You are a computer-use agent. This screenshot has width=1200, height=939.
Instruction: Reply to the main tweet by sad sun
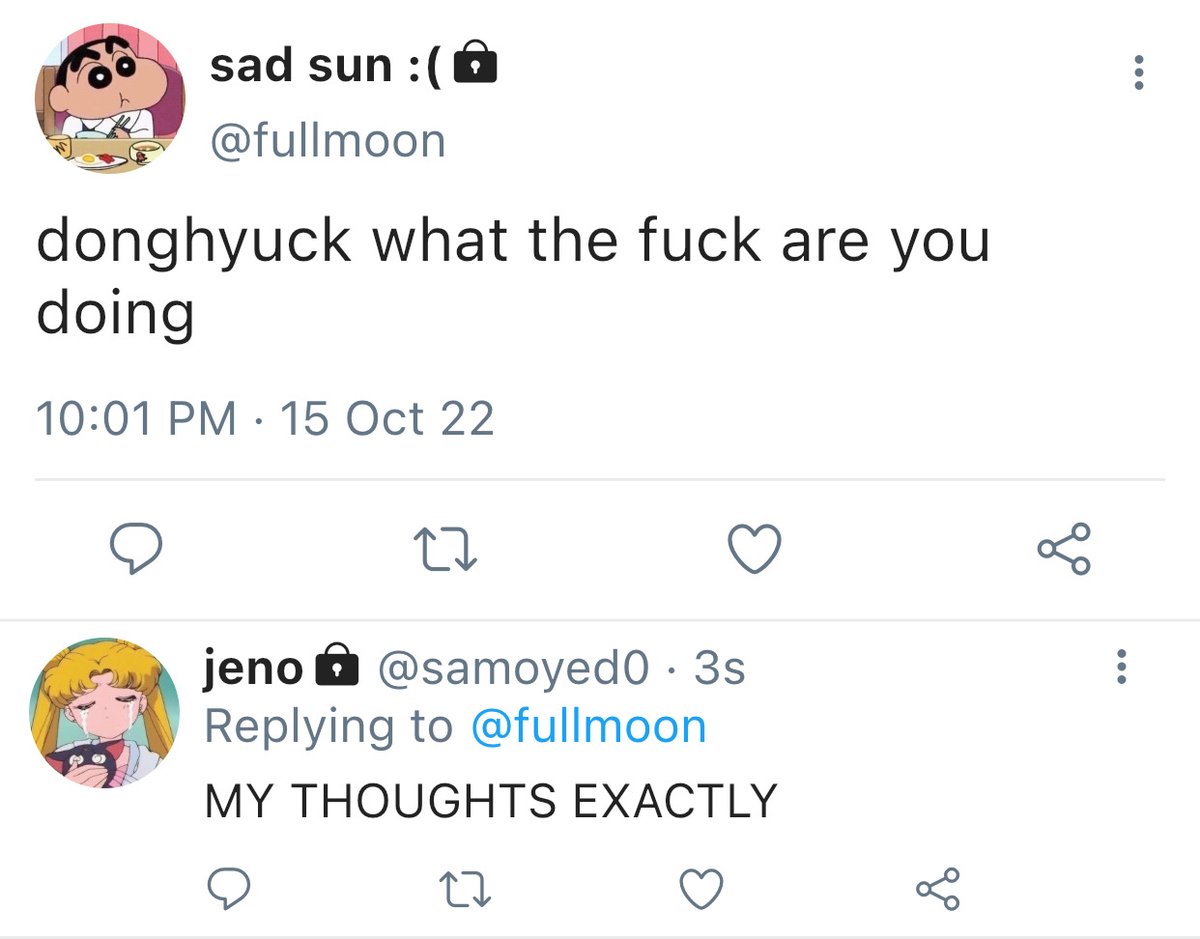pos(134,549)
